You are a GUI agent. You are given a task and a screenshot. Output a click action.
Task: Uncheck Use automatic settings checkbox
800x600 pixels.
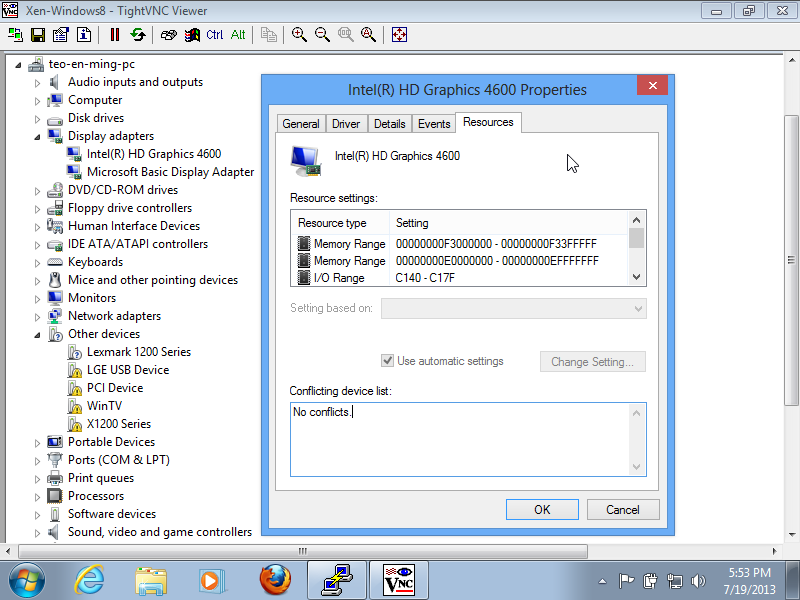tap(388, 361)
